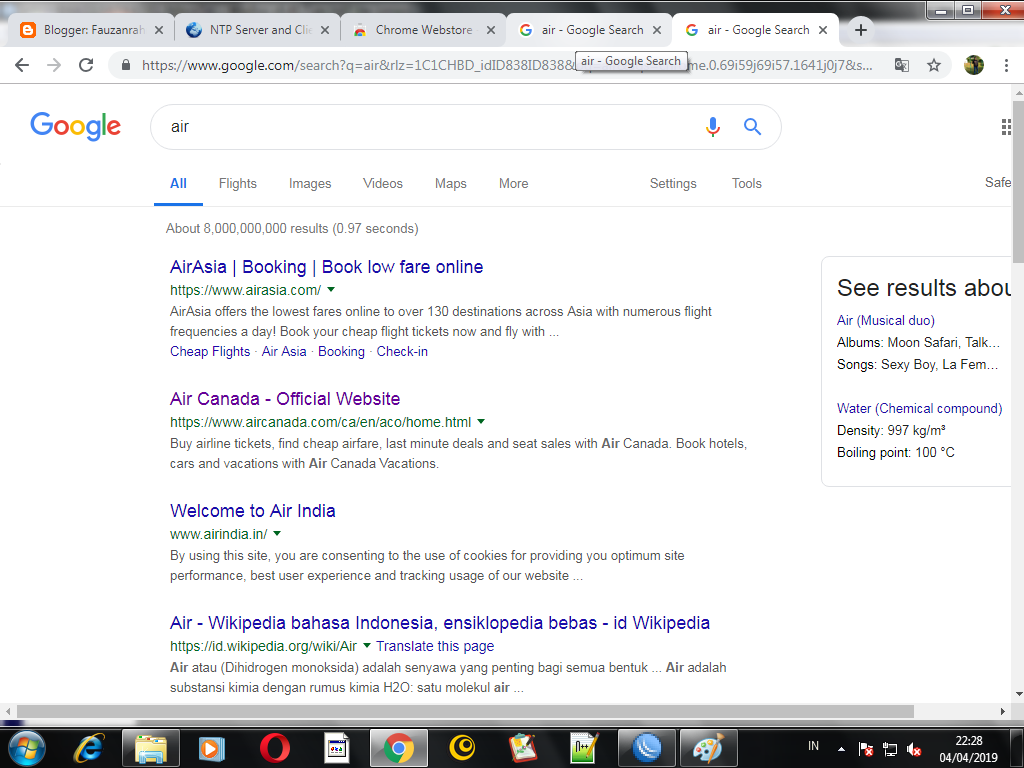Viewport: 1024px width, 768px height.
Task: Select the Maps search tab
Action: point(451,184)
